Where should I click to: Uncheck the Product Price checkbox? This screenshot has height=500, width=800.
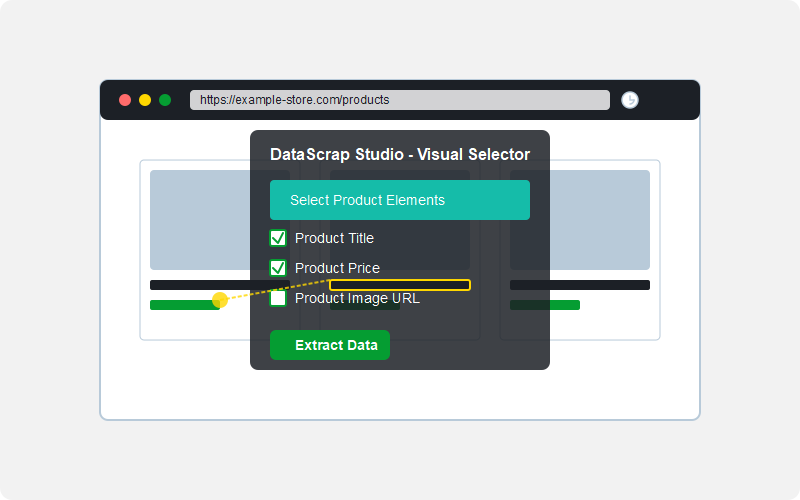278,268
